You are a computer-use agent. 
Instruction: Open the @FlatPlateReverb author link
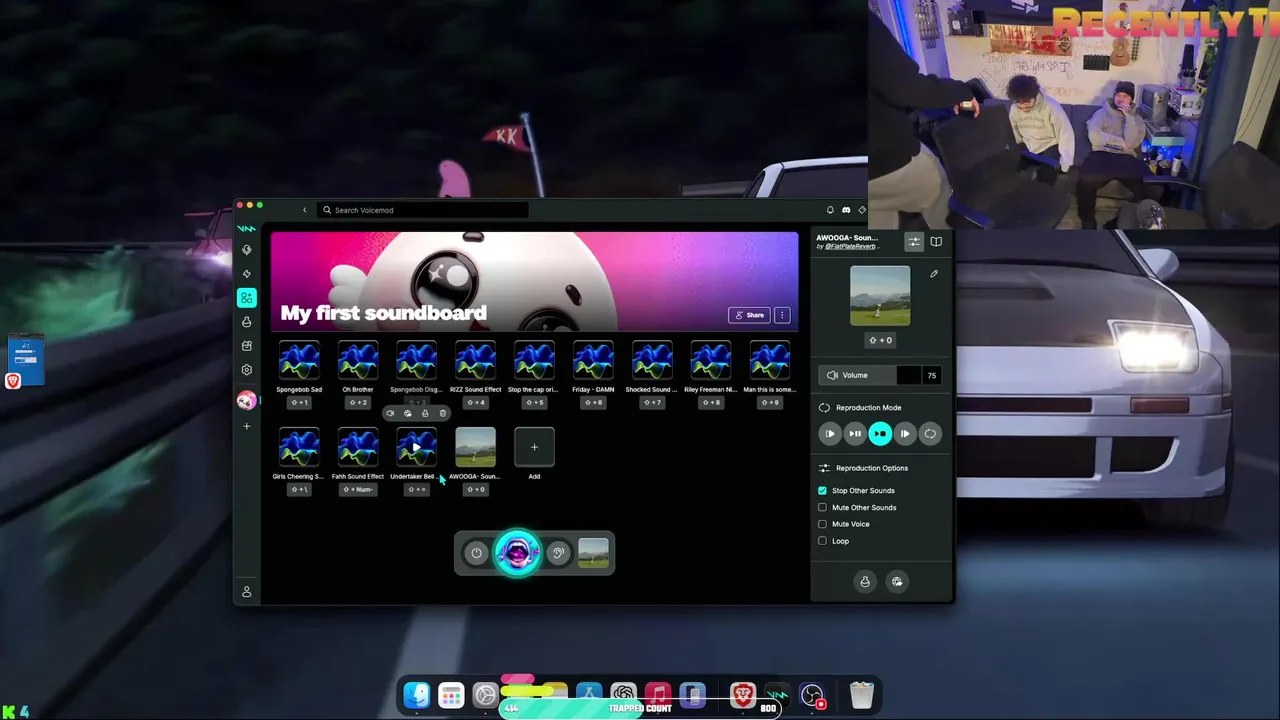click(x=851, y=246)
